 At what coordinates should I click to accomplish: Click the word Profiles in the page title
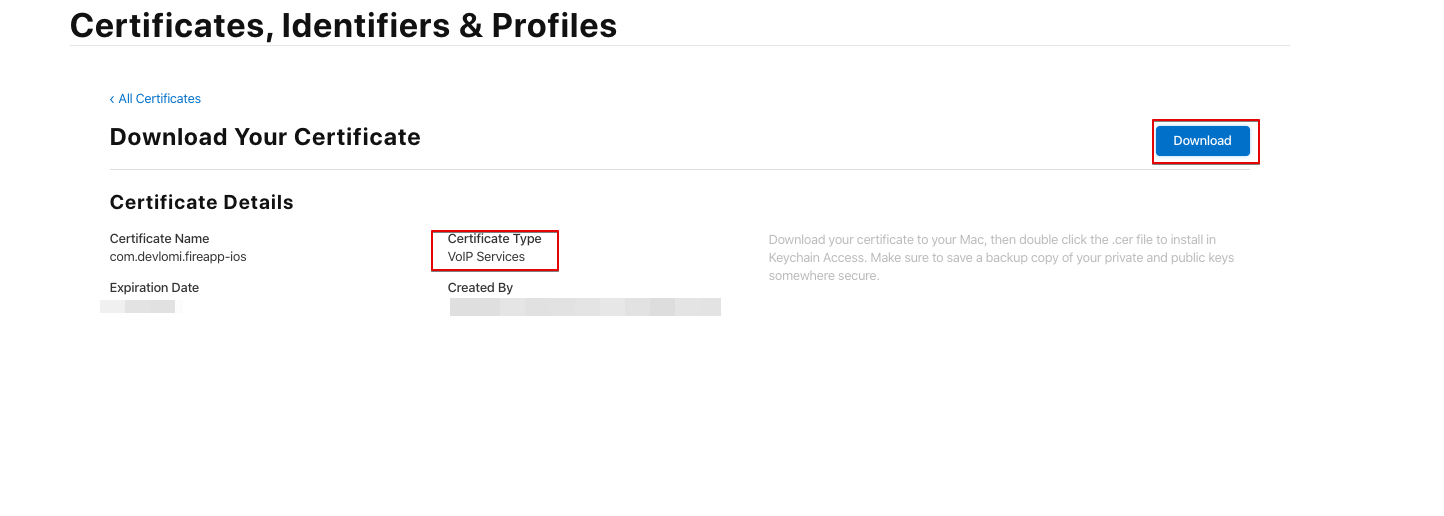[553, 25]
